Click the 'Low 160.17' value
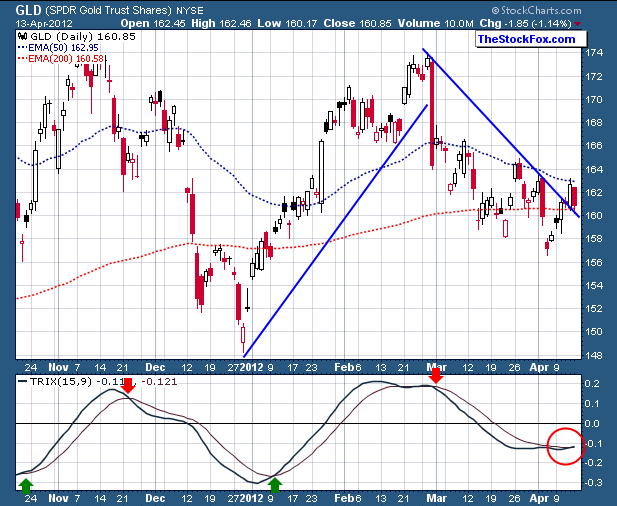The image size is (617, 506). point(287,24)
